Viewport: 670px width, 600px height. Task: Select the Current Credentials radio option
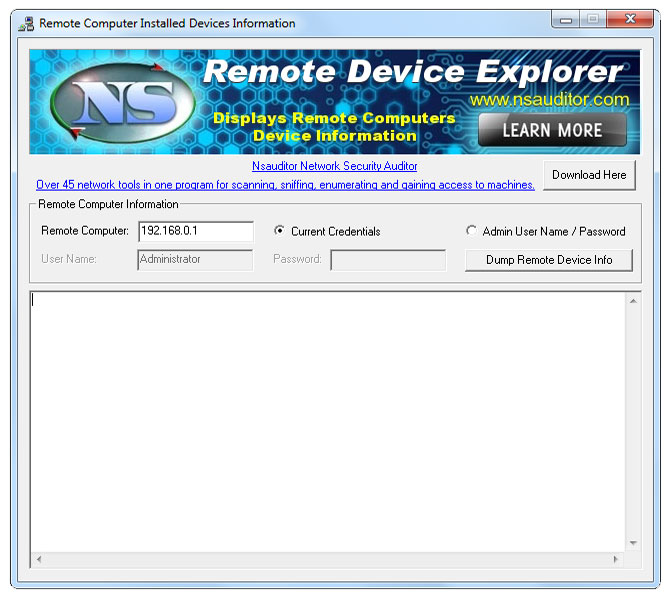[x=280, y=231]
